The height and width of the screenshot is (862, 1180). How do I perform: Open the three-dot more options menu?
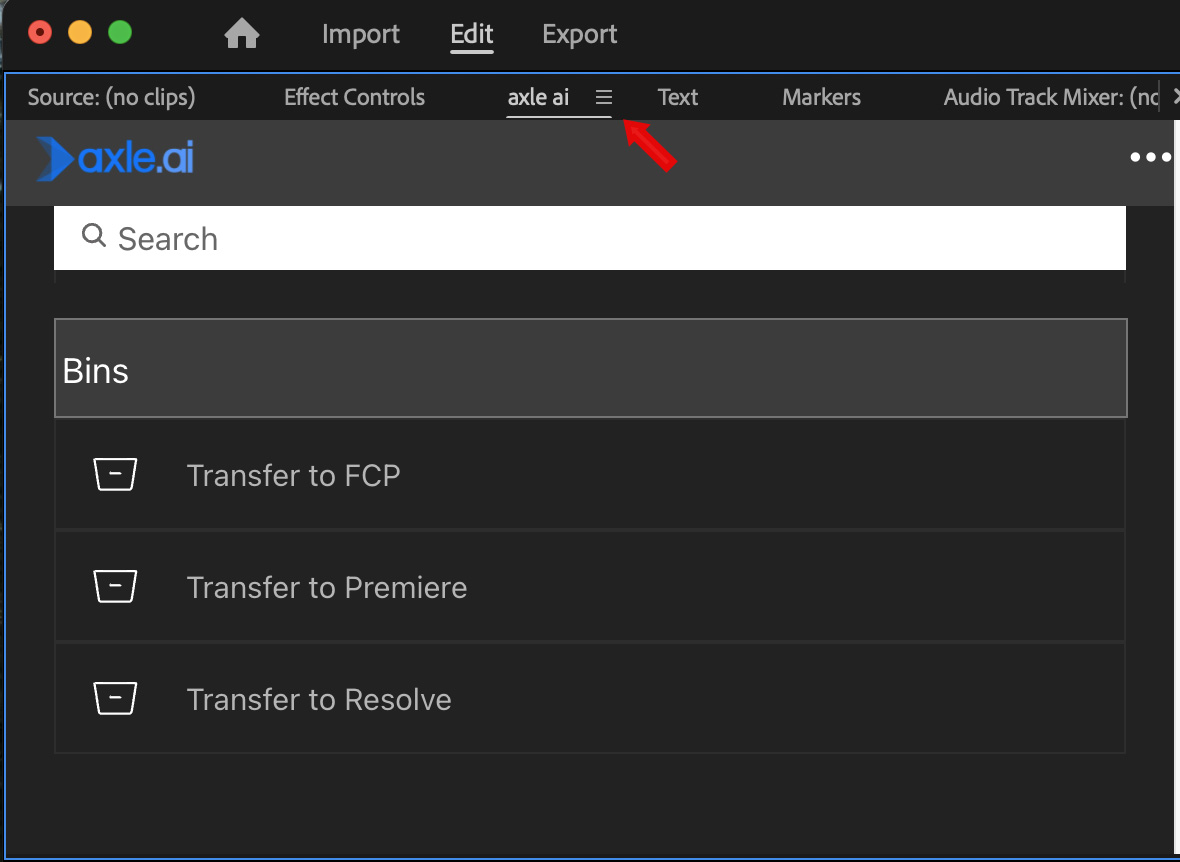(x=1150, y=157)
